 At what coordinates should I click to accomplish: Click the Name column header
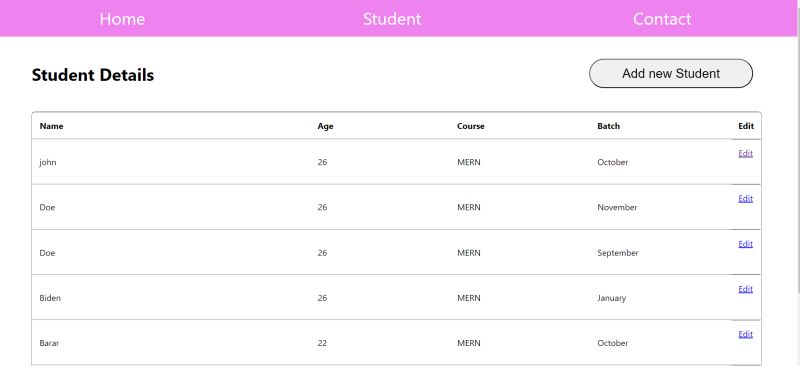pyautogui.click(x=52, y=126)
